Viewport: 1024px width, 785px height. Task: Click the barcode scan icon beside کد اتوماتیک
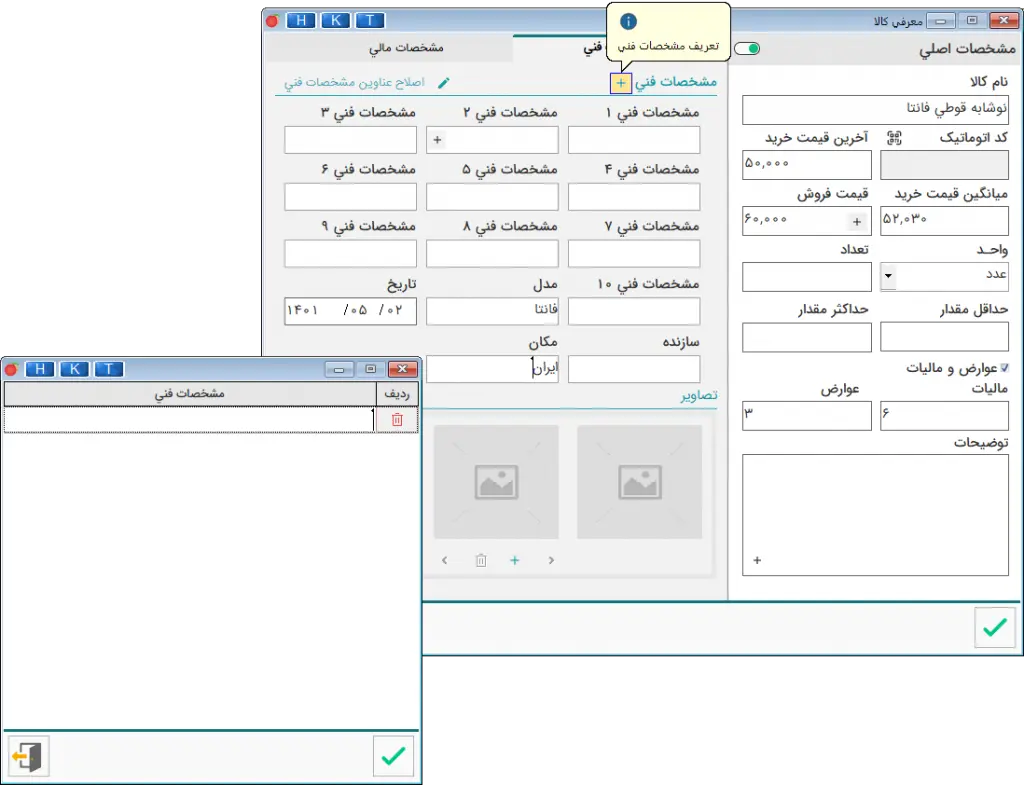point(894,138)
